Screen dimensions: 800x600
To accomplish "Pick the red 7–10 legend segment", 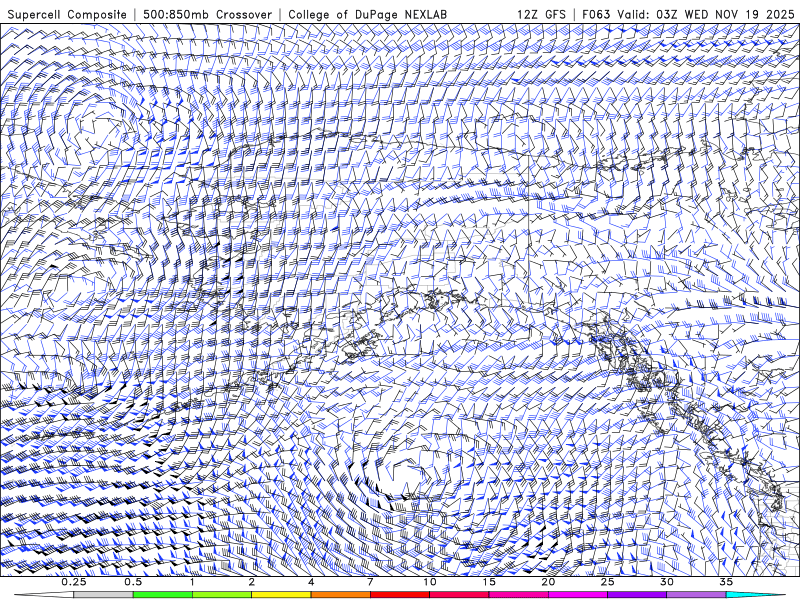I will pyautogui.click(x=400, y=595).
